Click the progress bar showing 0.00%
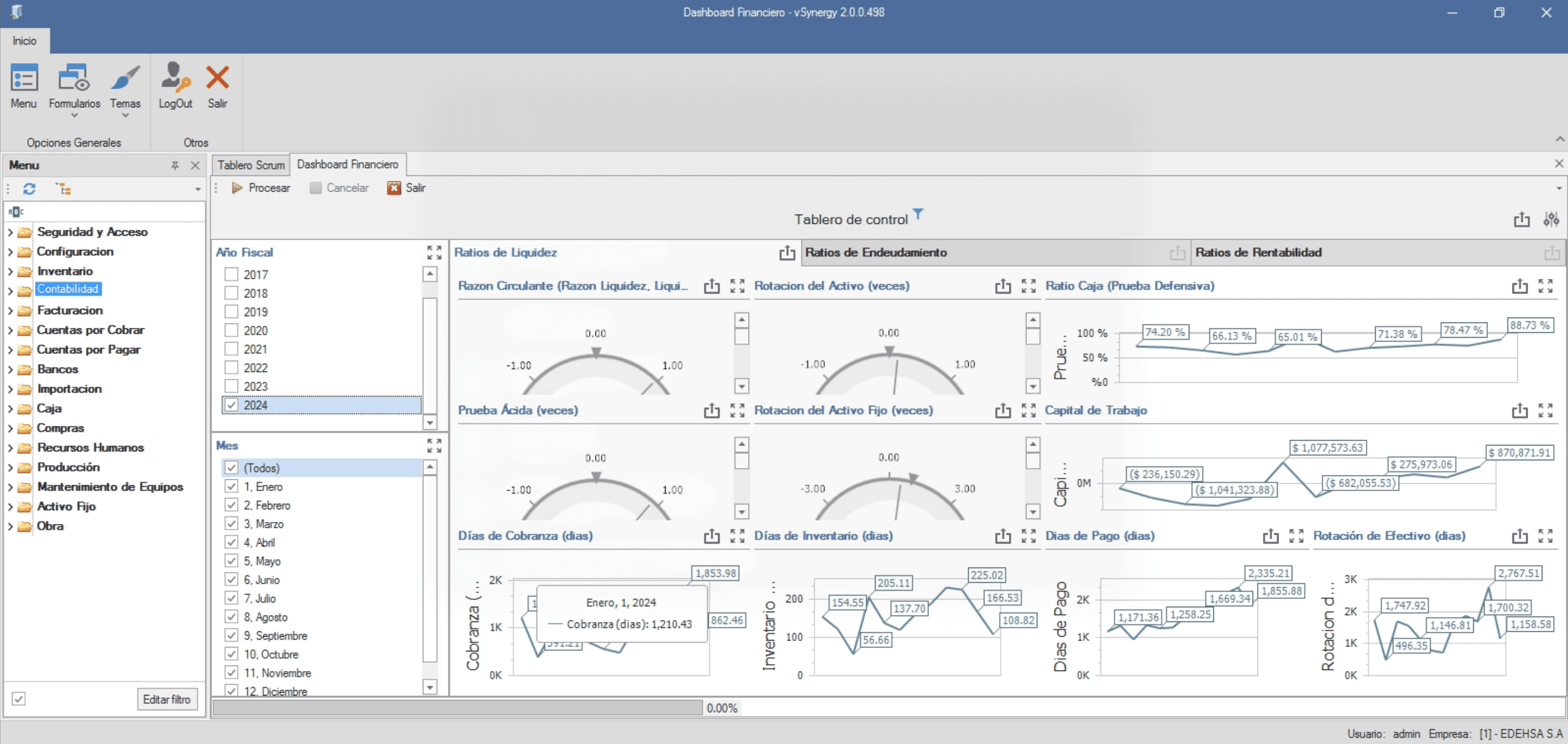Viewport: 1568px width, 744px height. [457, 707]
